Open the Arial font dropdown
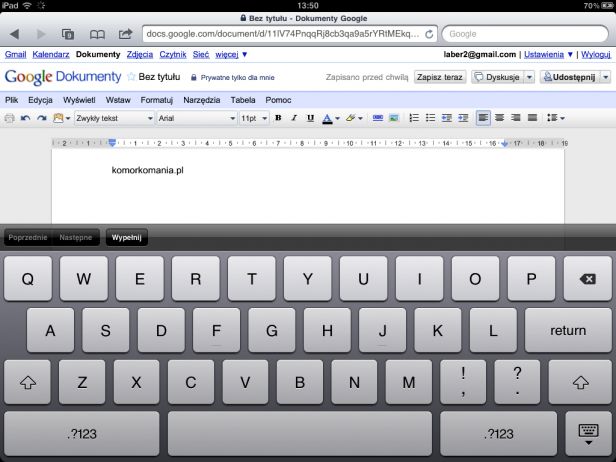The height and width of the screenshot is (462, 616). [x=196, y=118]
